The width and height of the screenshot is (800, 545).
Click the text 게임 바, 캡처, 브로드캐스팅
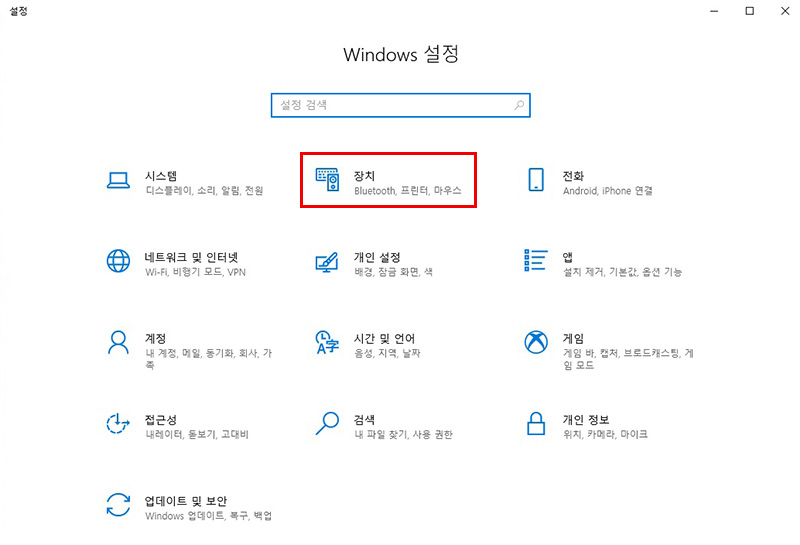(x=621, y=353)
